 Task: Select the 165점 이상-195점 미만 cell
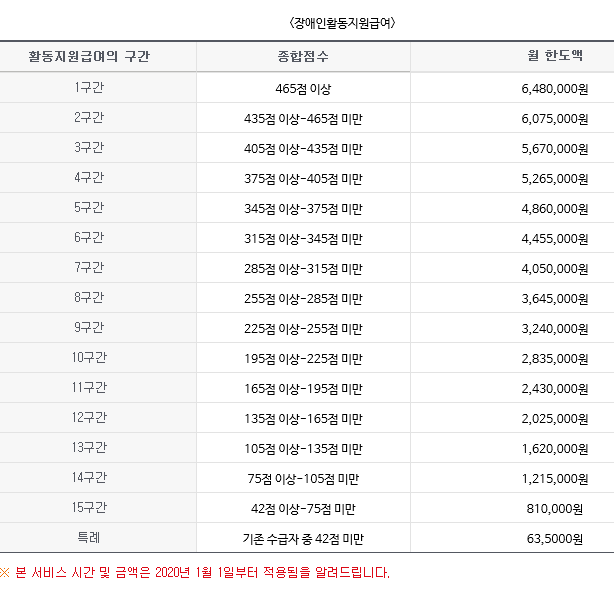tap(303, 389)
